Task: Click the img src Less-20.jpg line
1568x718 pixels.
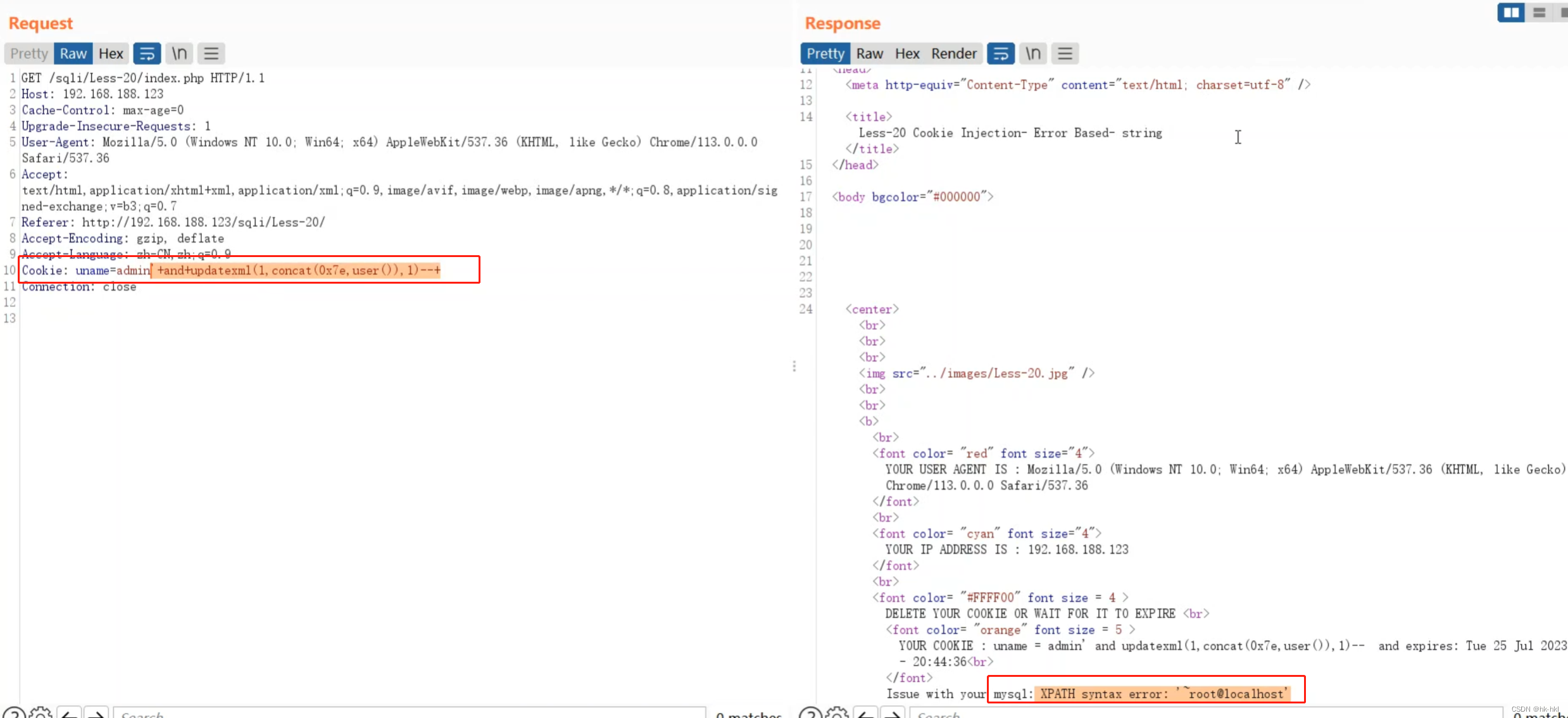Action: click(x=977, y=374)
